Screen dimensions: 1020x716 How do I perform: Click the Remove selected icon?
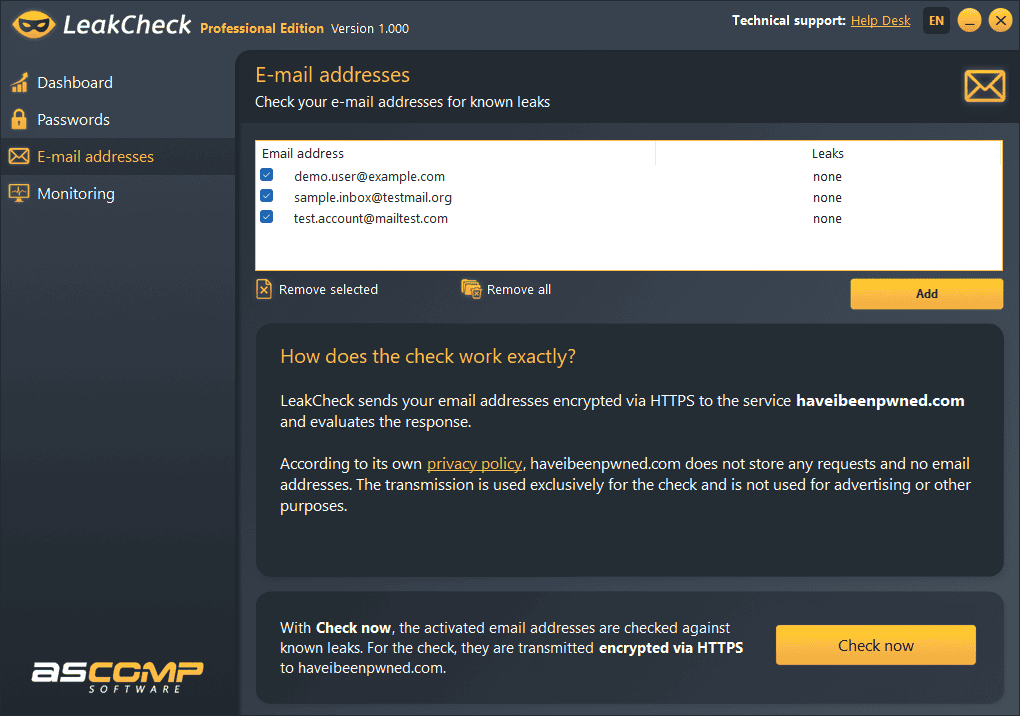tap(264, 289)
